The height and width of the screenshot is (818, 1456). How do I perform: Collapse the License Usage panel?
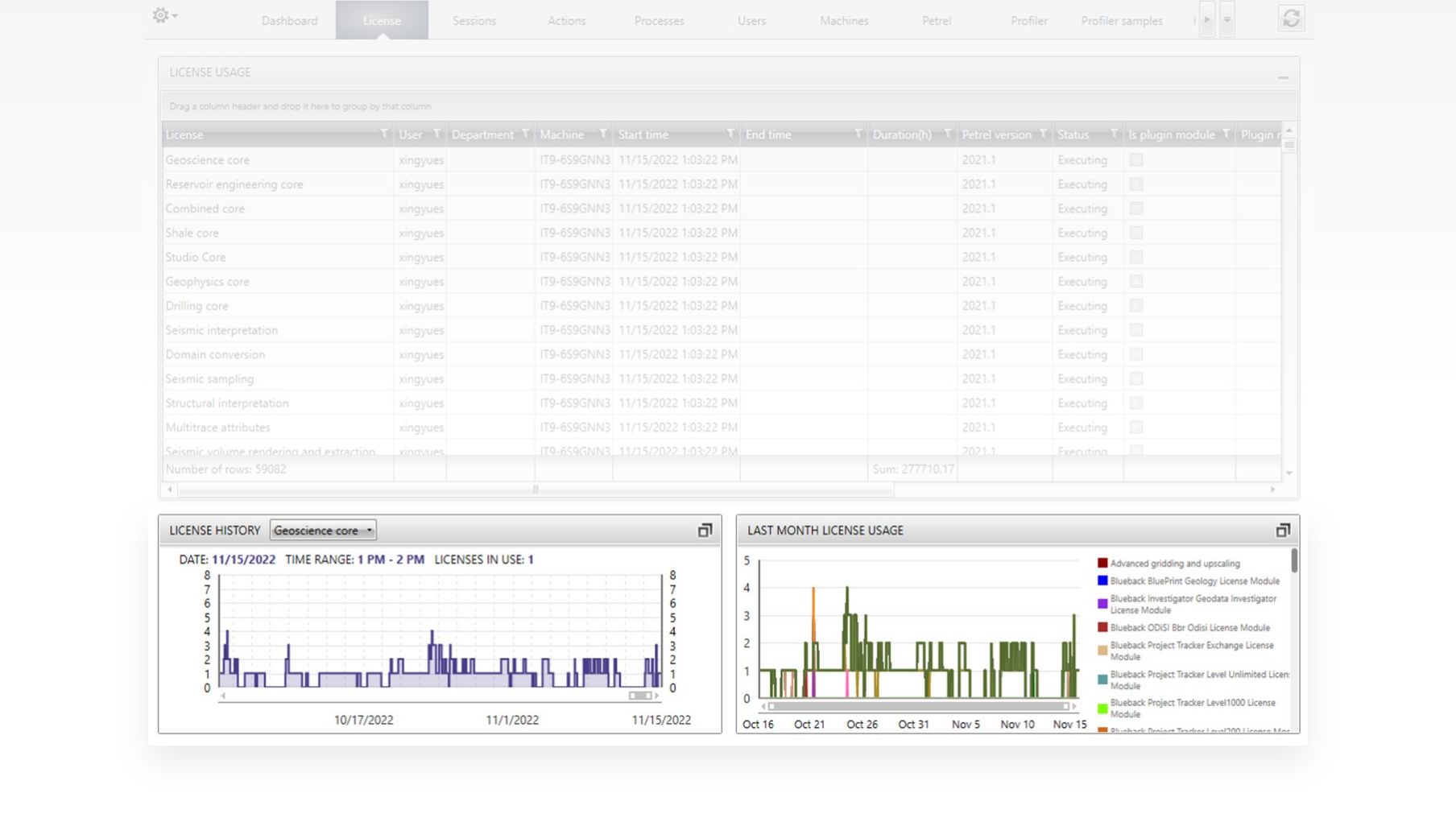click(1282, 76)
